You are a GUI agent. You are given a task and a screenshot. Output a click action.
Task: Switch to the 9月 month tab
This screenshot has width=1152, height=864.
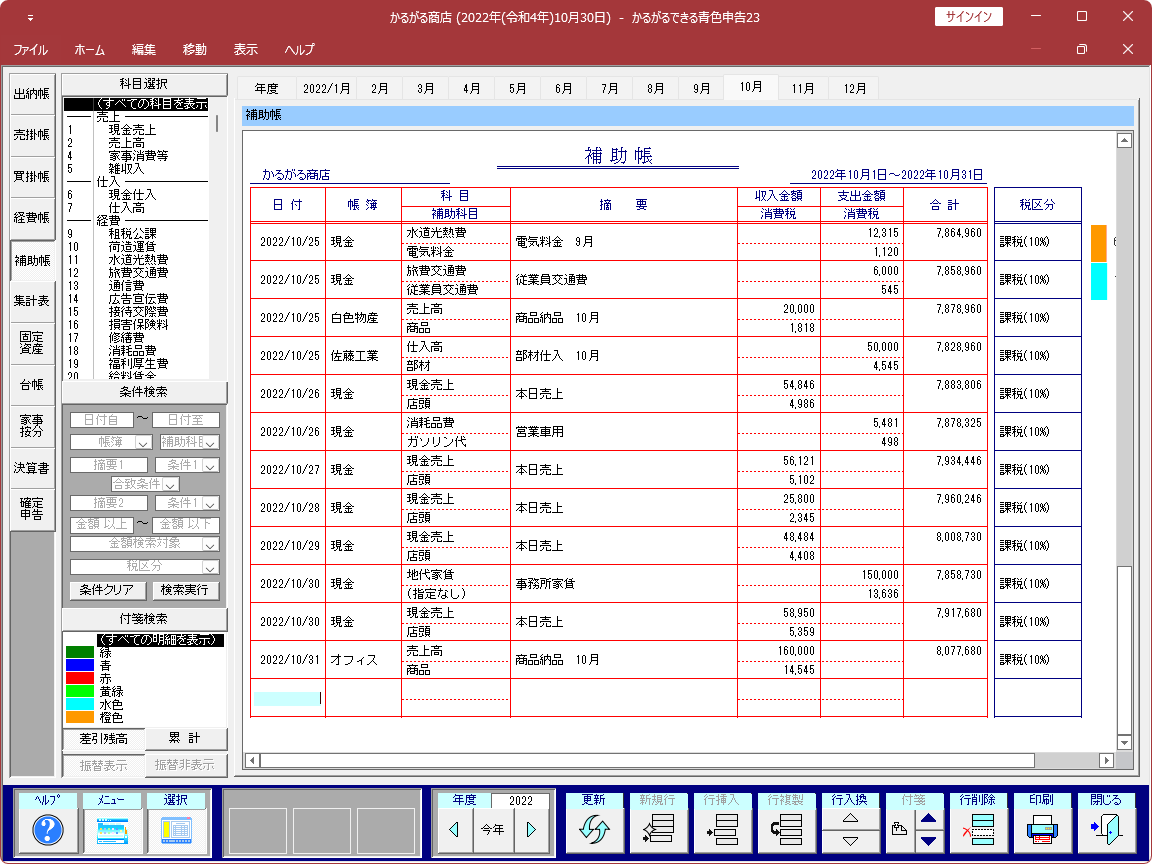pyautogui.click(x=702, y=88)
